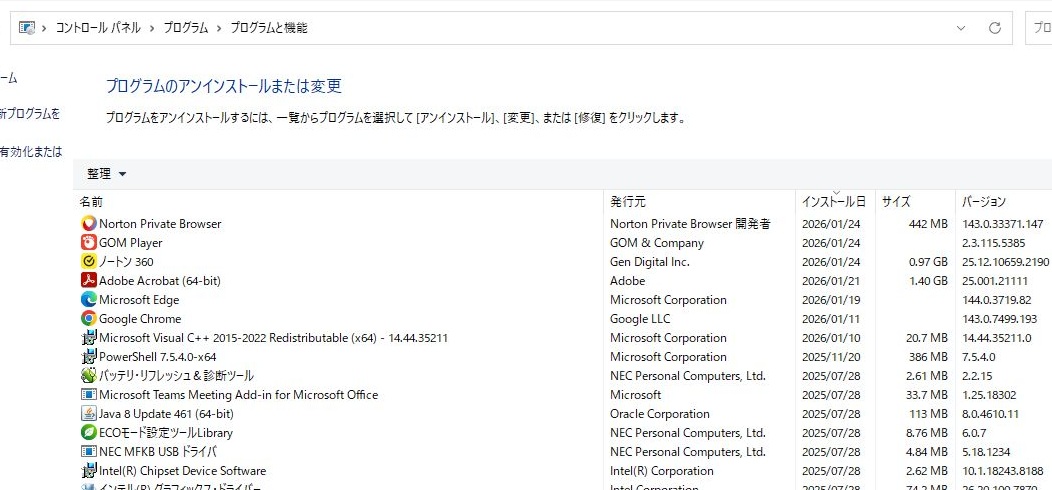
Task: Select the Intel(R) Chipset Device Software row
Action: pos(182,471)
